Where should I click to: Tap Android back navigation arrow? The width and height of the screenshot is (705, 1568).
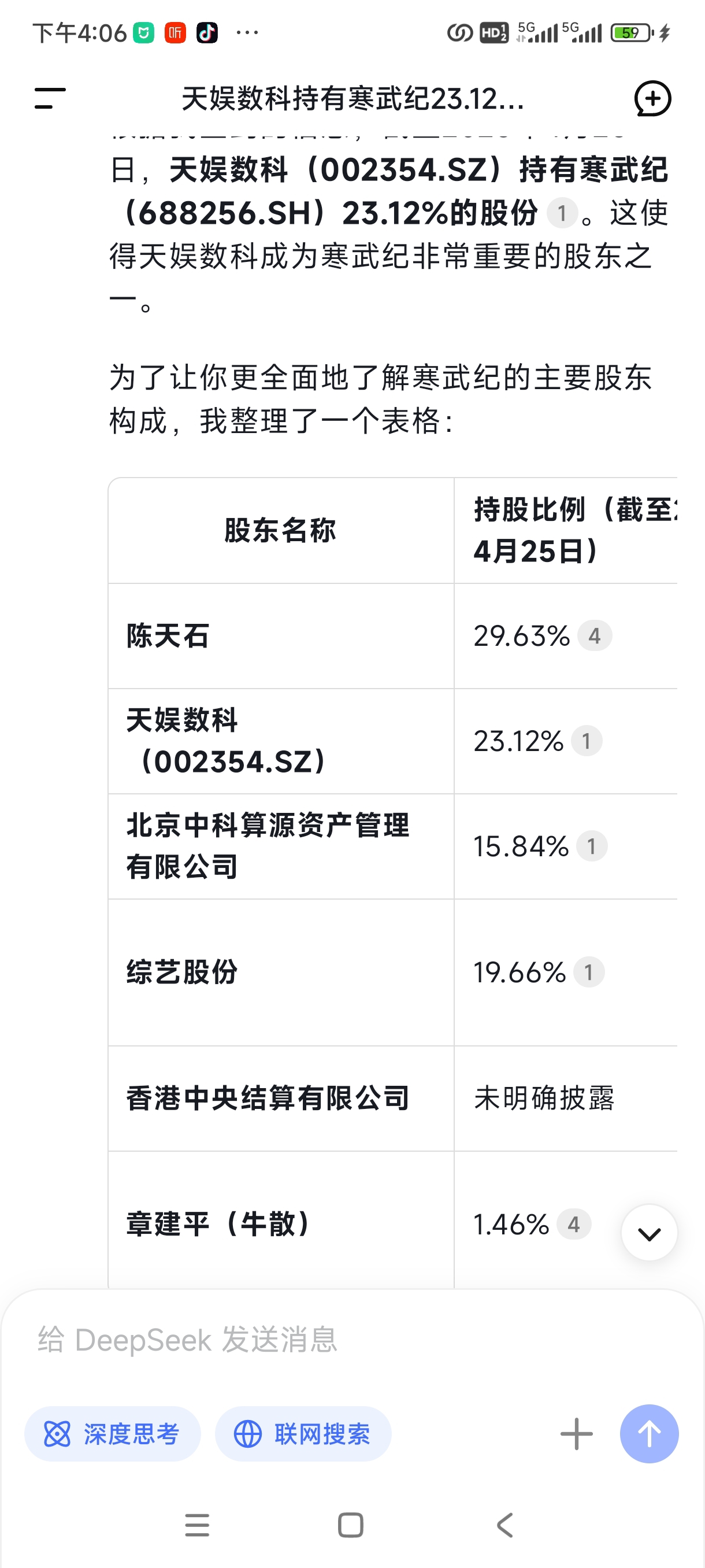click(505, 1525)
